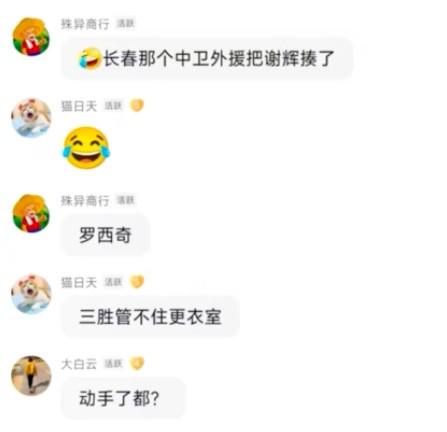Screen dimensions: 447x432
Task: Open the 殊异商行 username above the first message
Action: pyautogui.click(x=85, y=24)
